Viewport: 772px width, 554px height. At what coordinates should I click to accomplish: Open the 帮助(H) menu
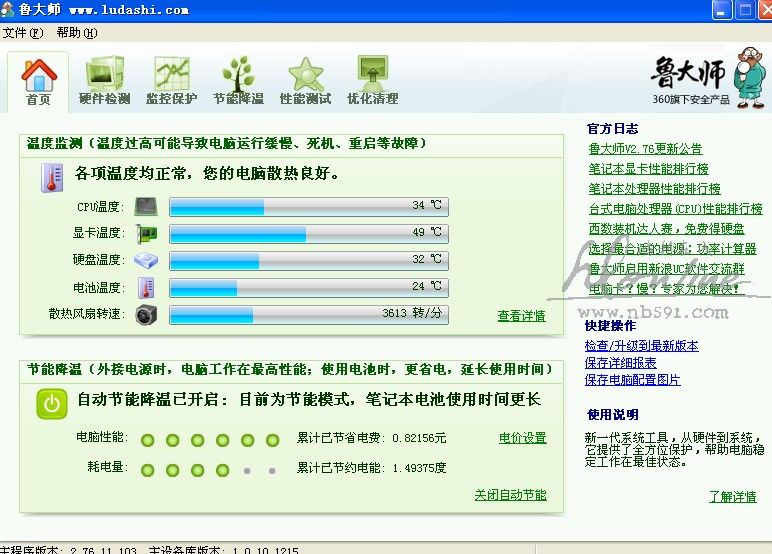pyautogui.click(x=77, y=32)
